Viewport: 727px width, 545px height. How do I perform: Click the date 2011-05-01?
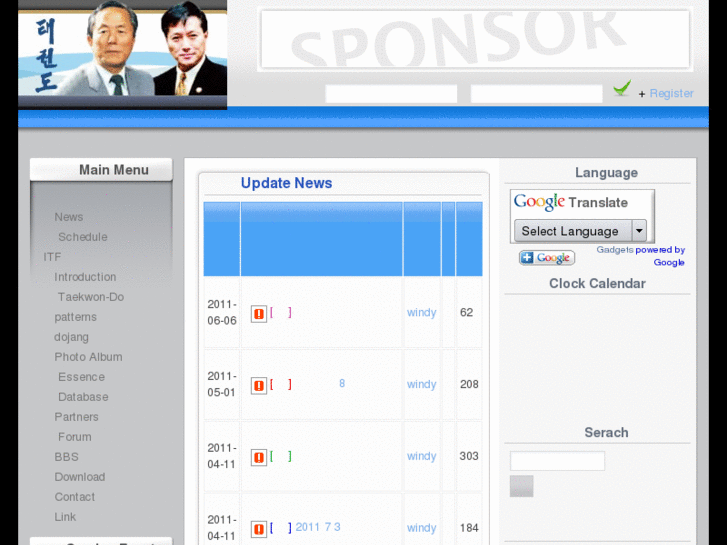222,385
